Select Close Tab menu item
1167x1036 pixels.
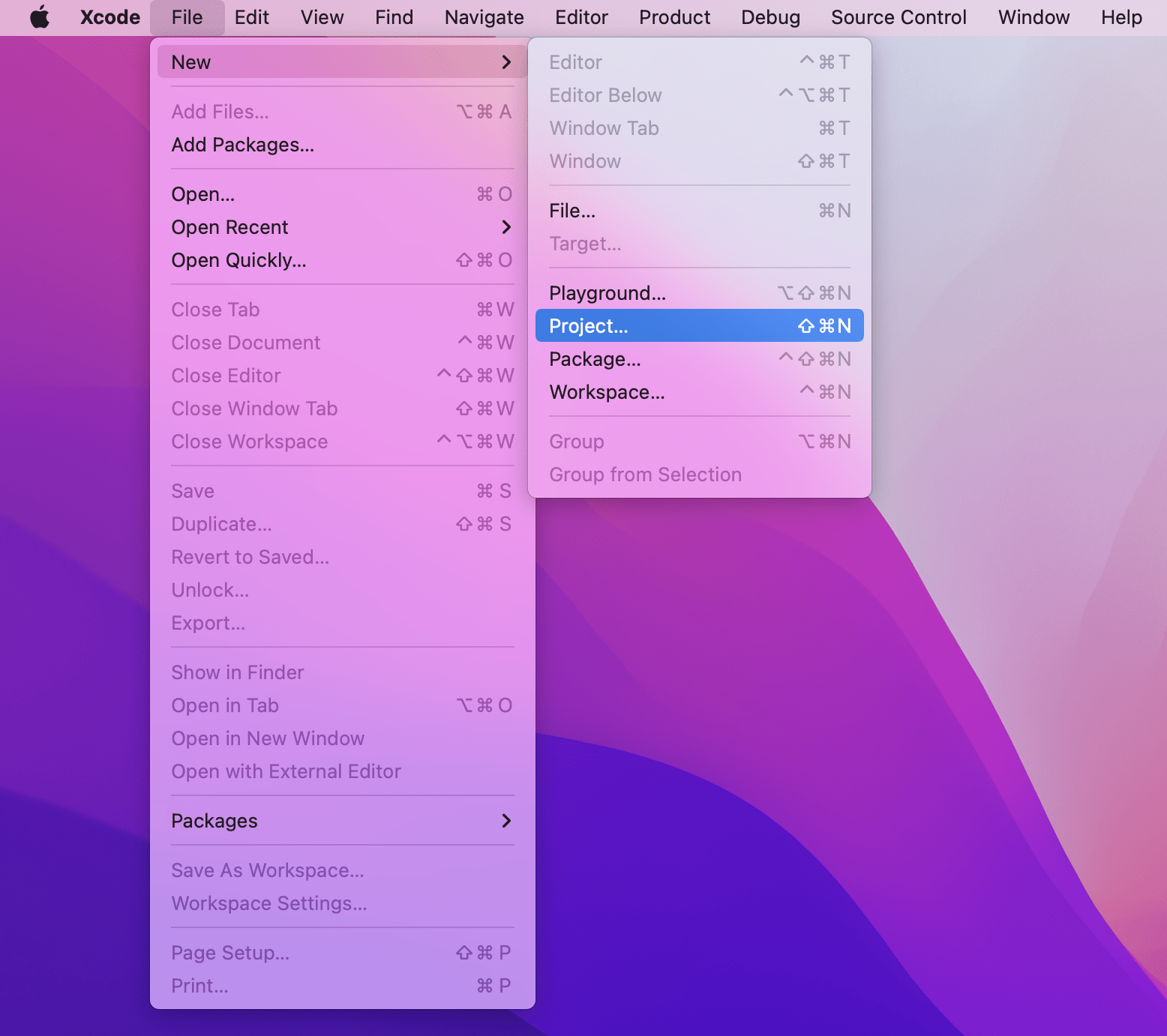point(343,310)
